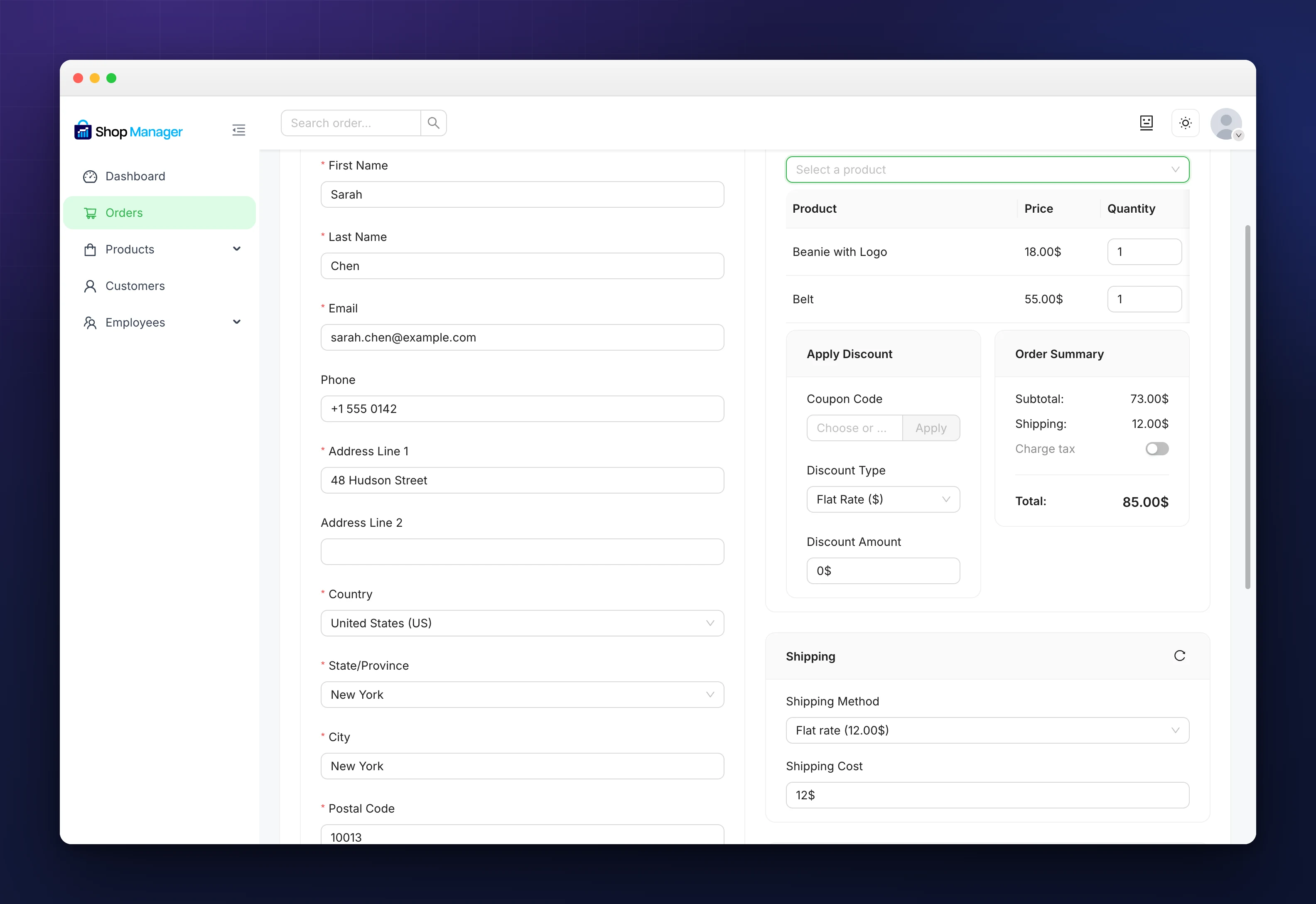The height and width of the screenshot is (904, 1316).
Task: Click the Postal Code field
Action: (x=522, y=835)
